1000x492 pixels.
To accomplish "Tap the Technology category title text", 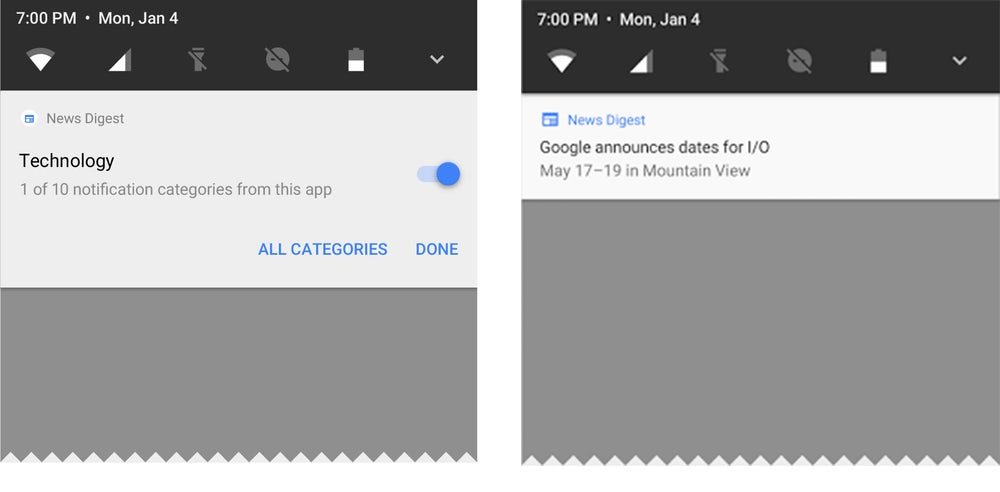I will (x=67, y=161).
